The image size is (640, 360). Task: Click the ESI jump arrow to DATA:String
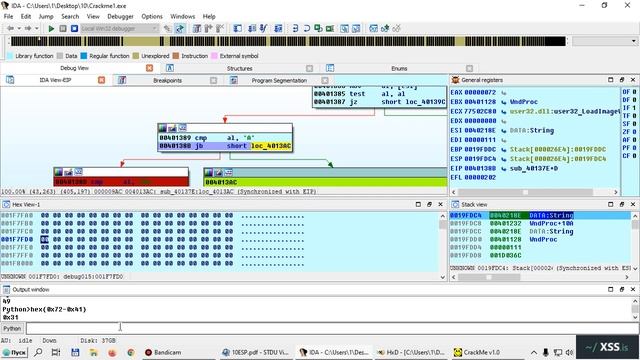point(504,131)
